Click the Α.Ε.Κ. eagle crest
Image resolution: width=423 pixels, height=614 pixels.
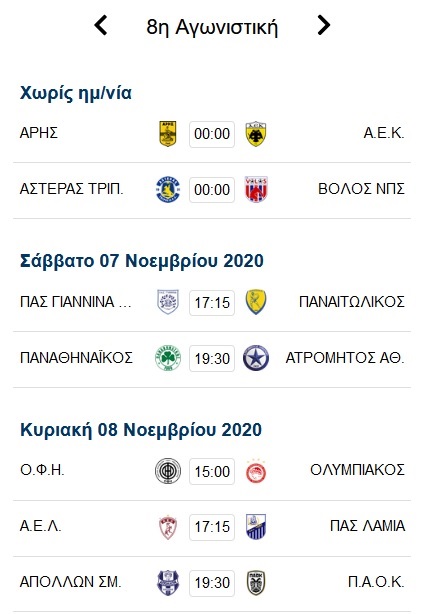pyautogui.click(x=256, y=134)
